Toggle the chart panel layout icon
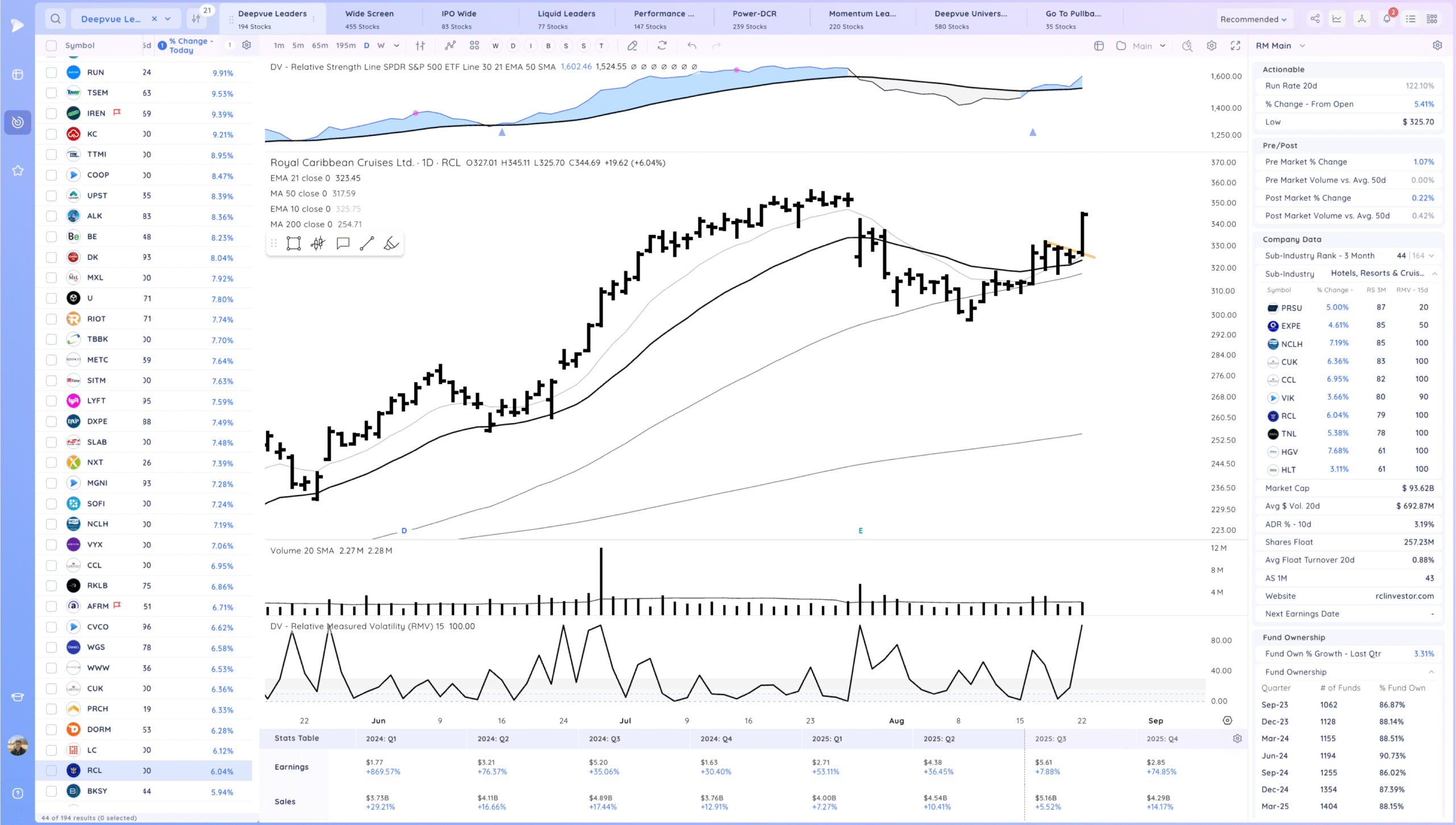 coord(1099,46)
